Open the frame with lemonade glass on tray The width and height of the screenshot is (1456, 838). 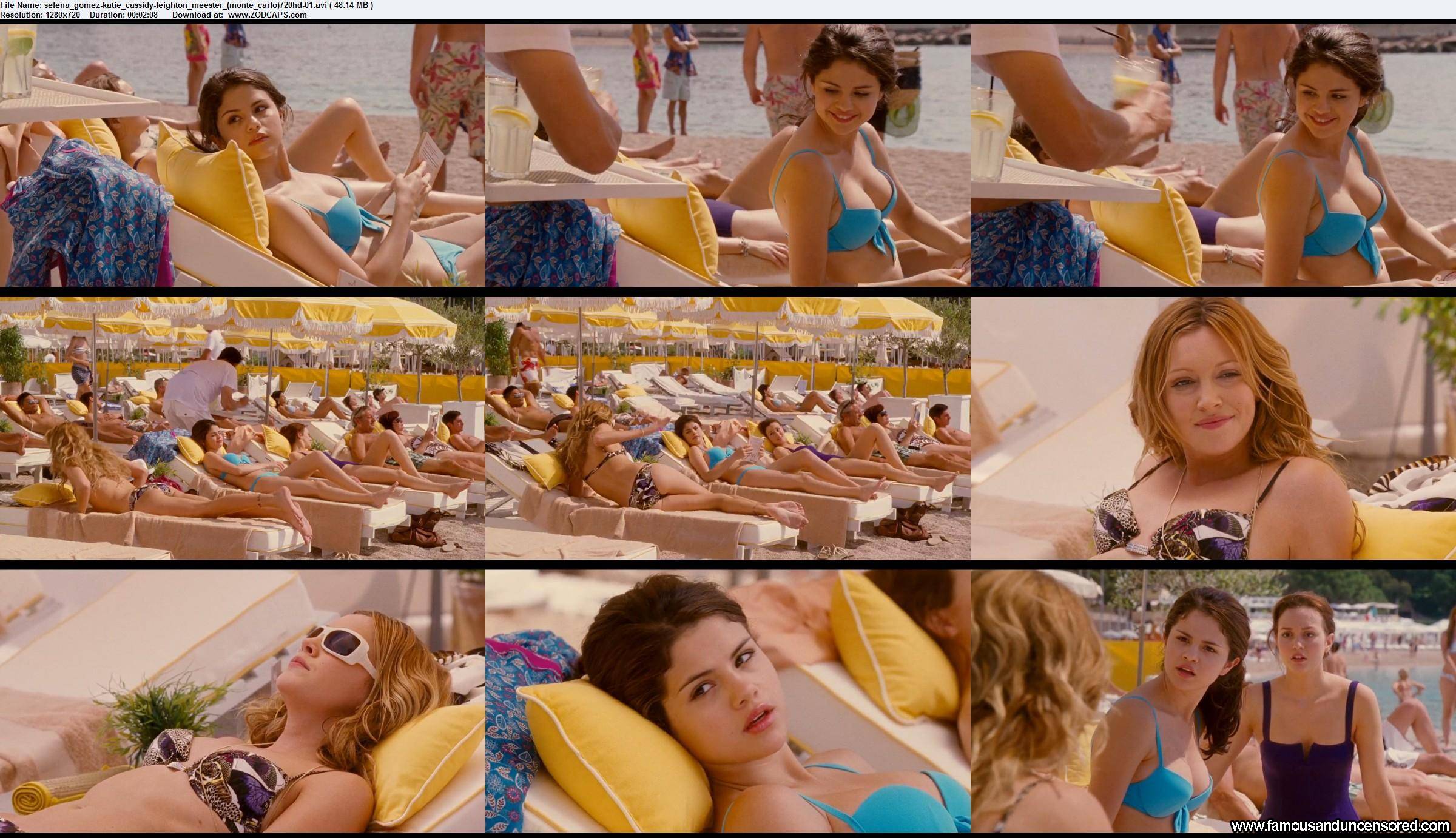coord(728,155)
